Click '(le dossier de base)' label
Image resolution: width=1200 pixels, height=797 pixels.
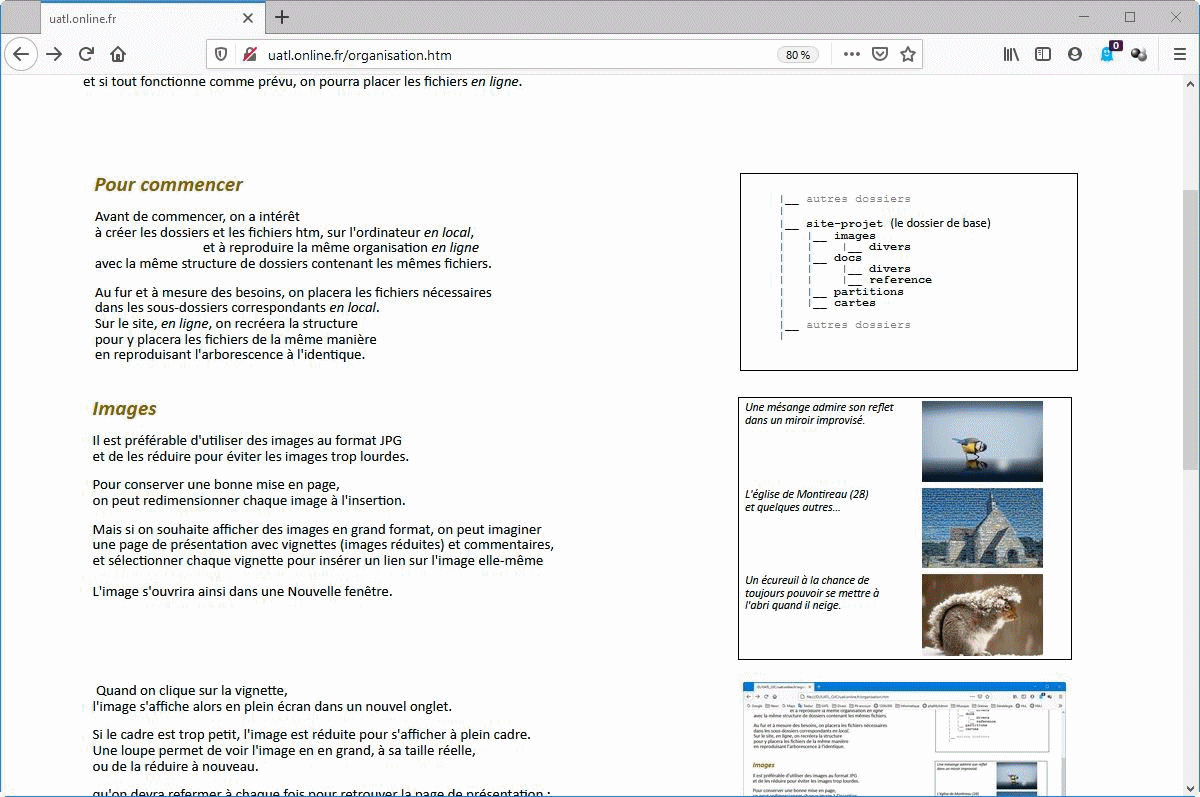coord(940,223)
